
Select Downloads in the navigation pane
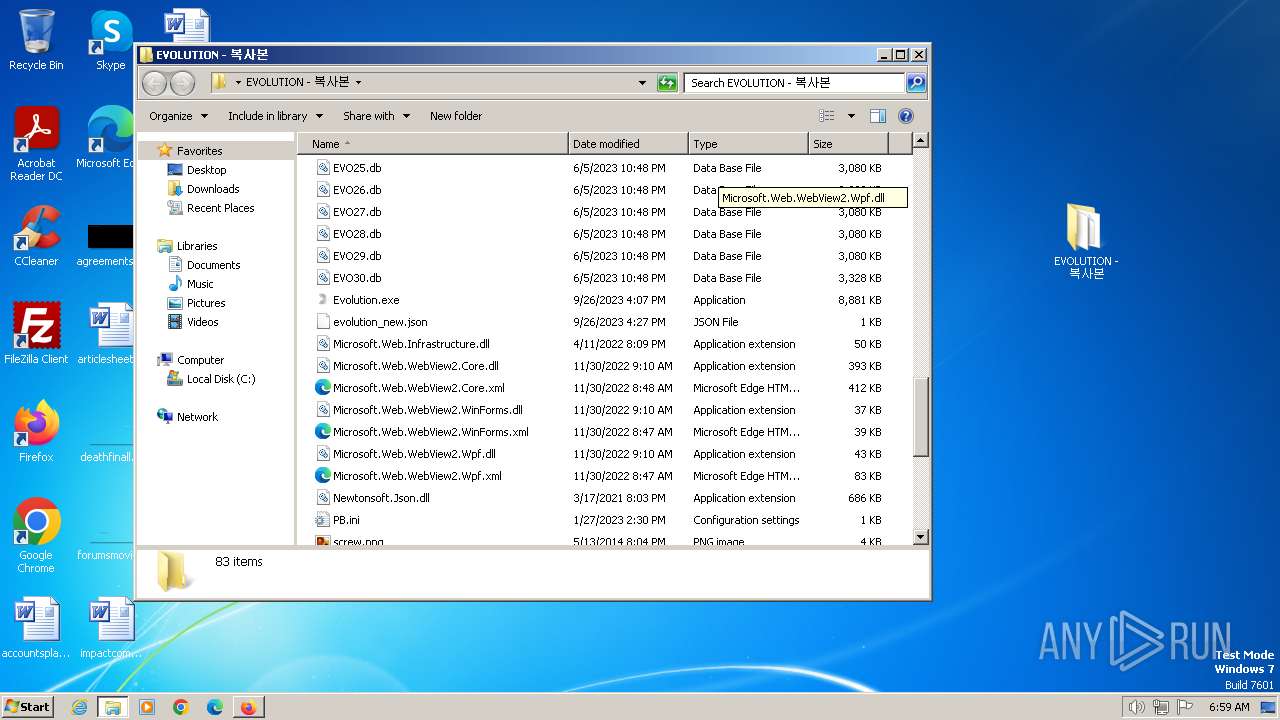[x=213, y=189]
